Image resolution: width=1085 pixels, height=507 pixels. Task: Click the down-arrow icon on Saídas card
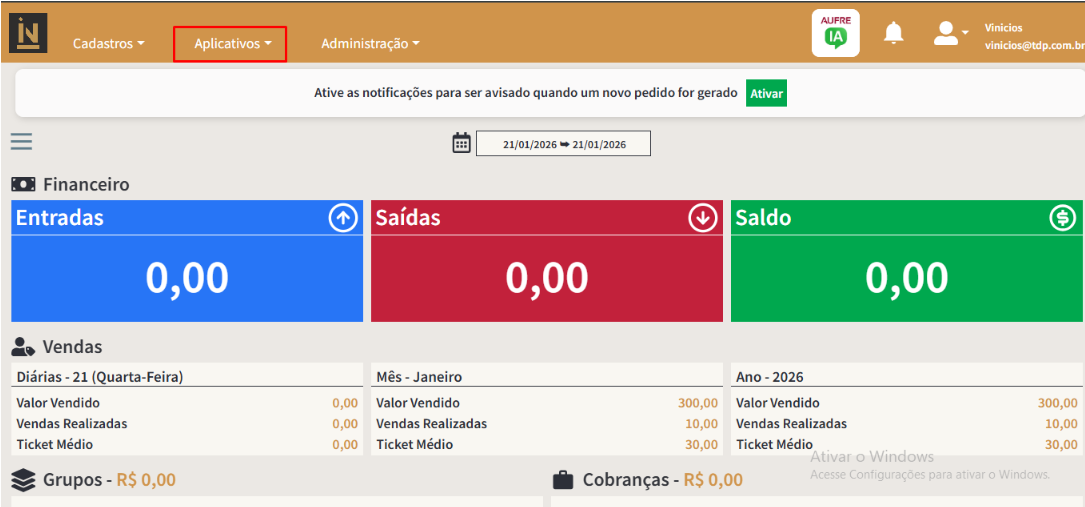click(703, 218)
